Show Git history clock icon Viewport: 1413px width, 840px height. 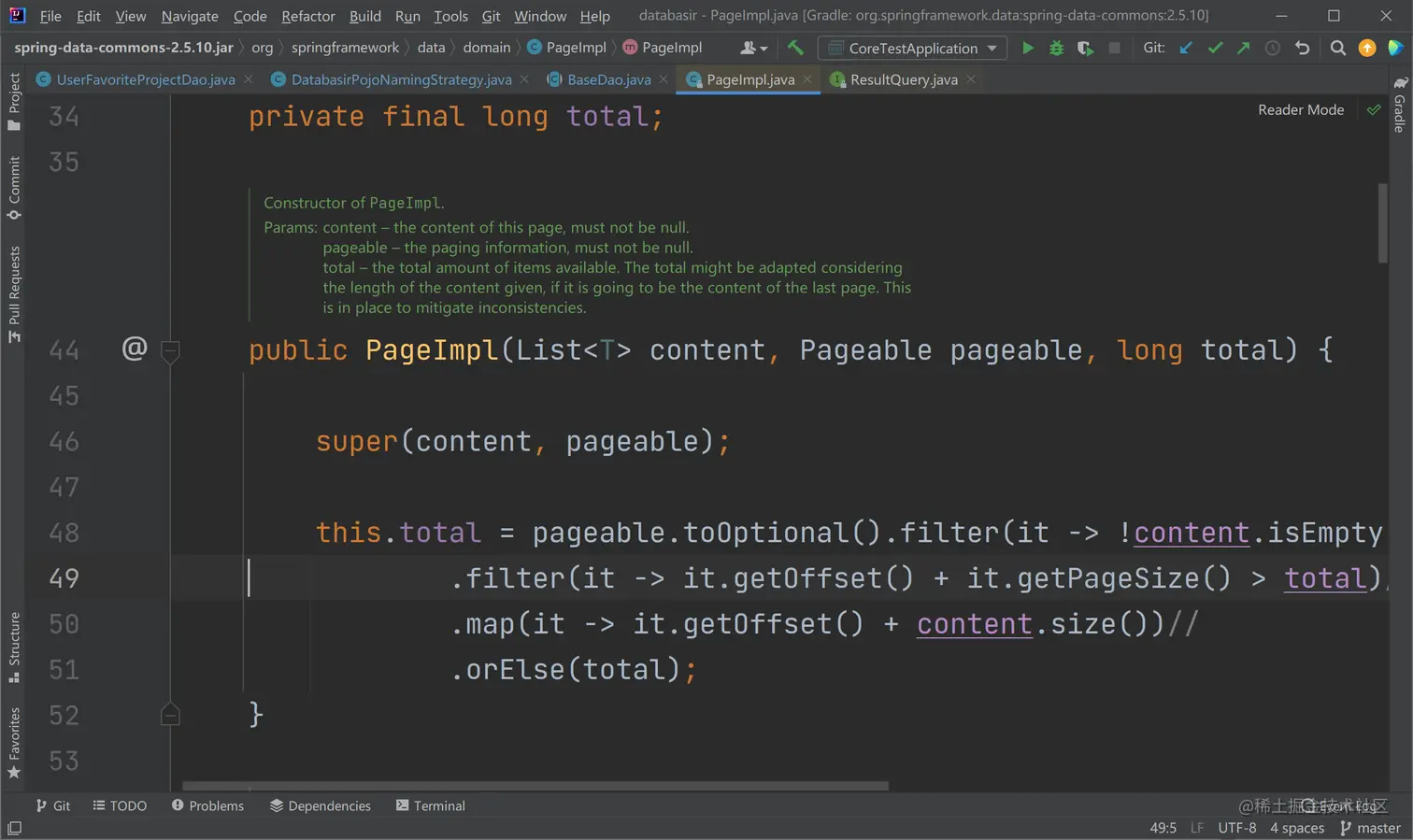coord(1272,48)
